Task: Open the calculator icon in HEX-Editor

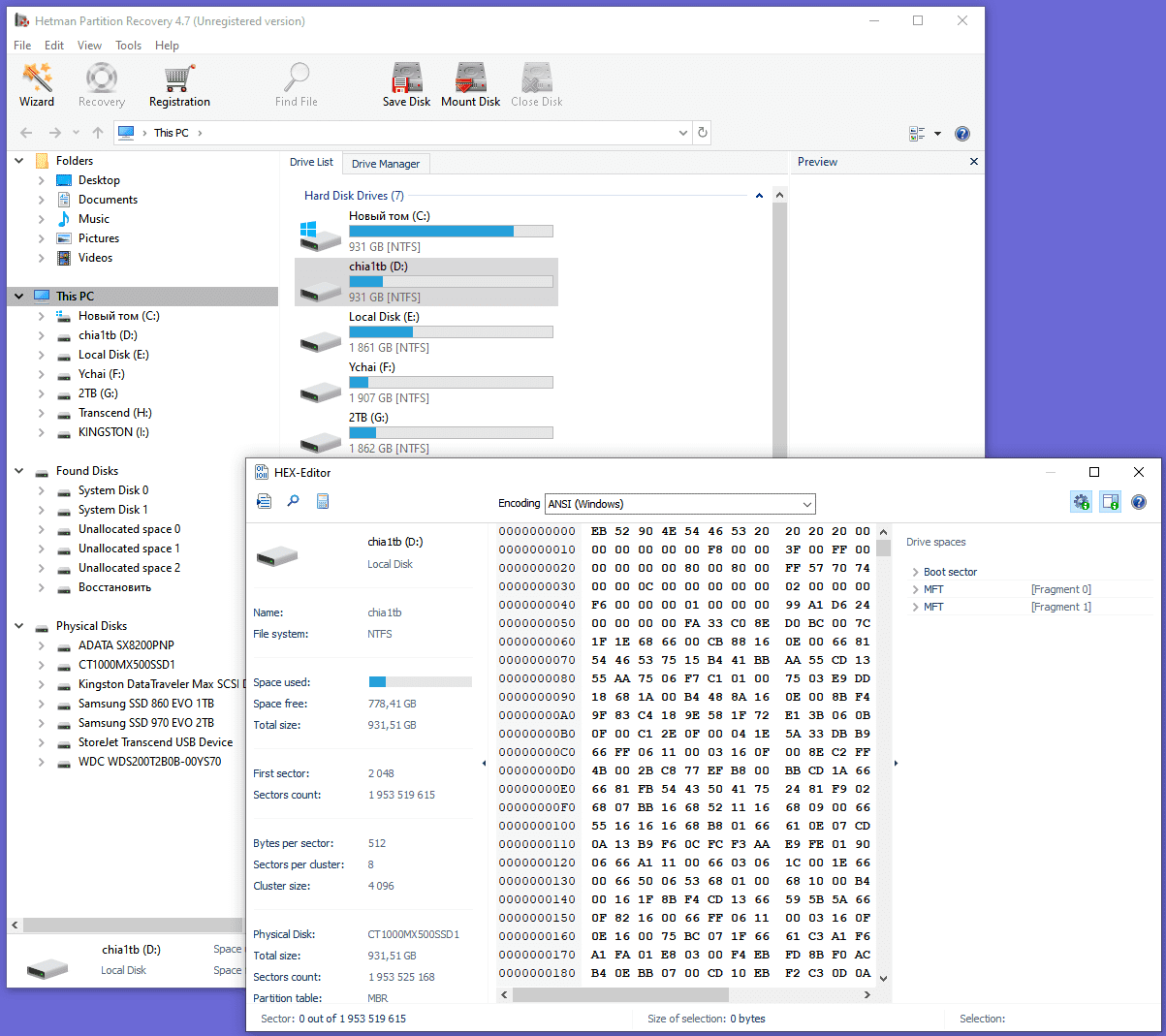Action: pos(323,501)
